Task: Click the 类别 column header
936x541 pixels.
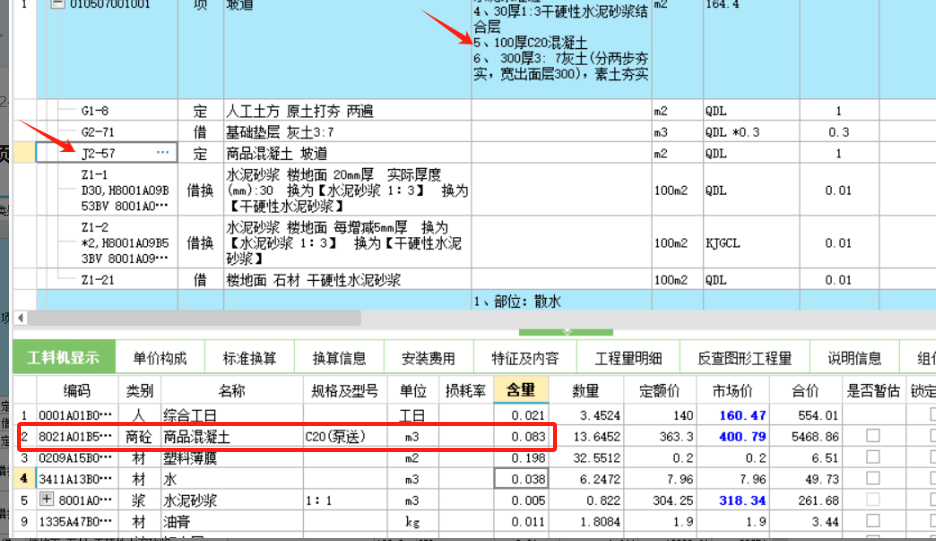Action: tap(140, 391)
